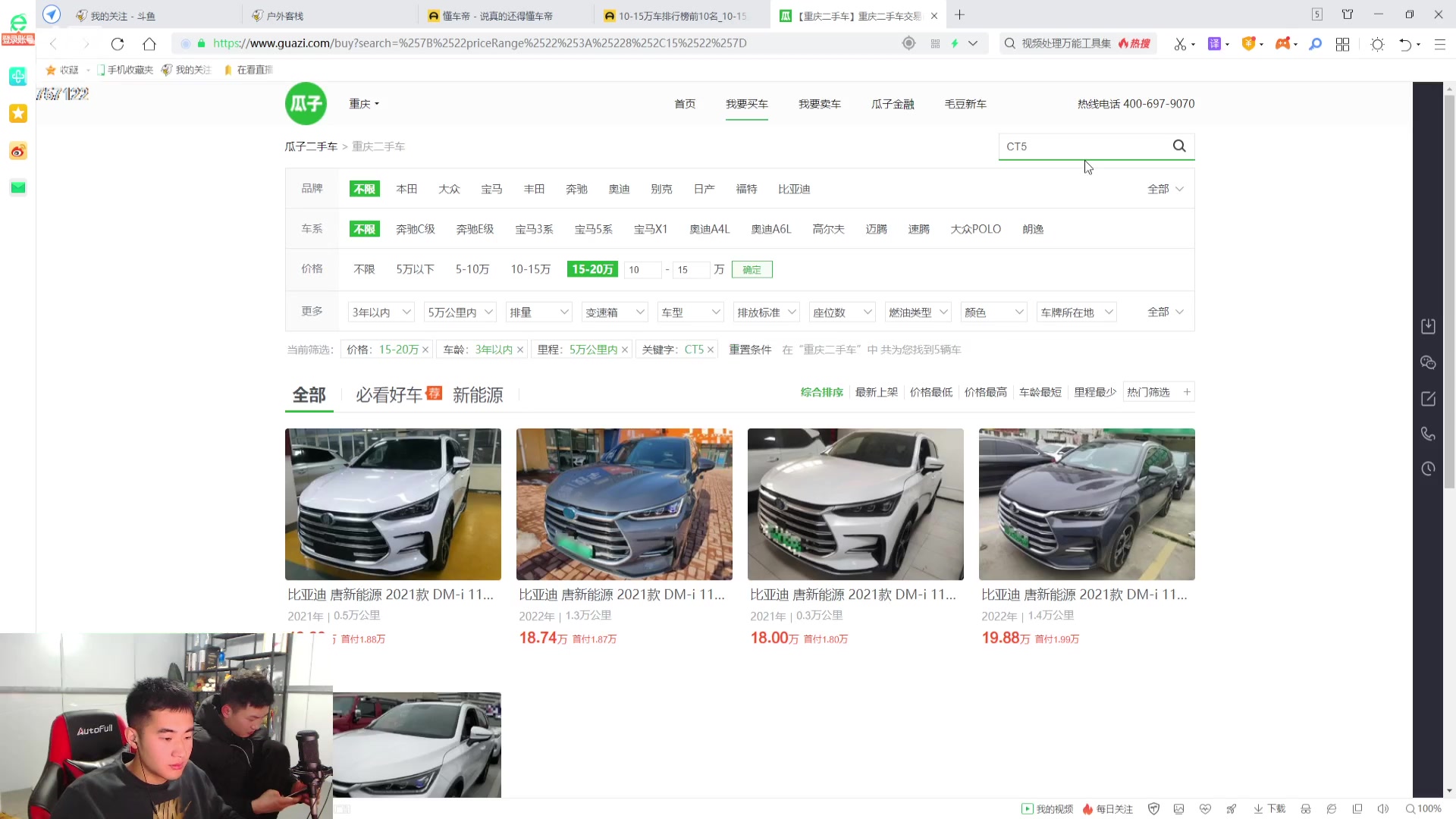Sort results by 最新上架

pos(876,392)
